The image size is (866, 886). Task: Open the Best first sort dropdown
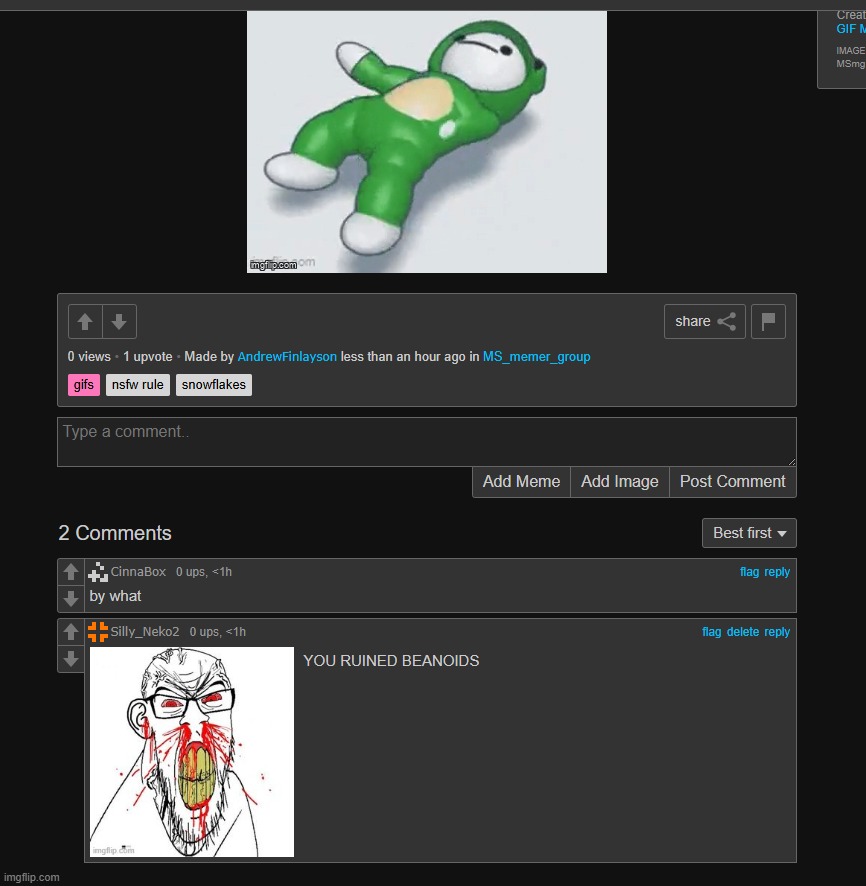click(x=749, y=533)
